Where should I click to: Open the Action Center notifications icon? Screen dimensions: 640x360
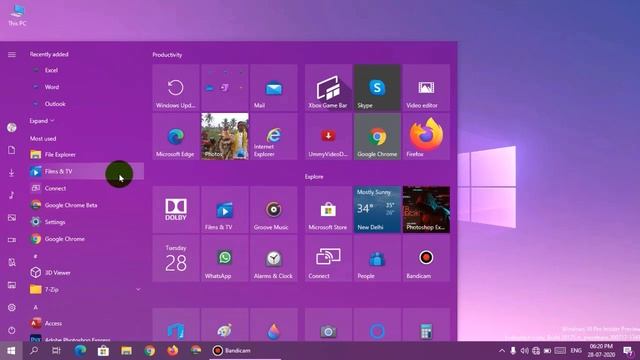pos(628,351)
